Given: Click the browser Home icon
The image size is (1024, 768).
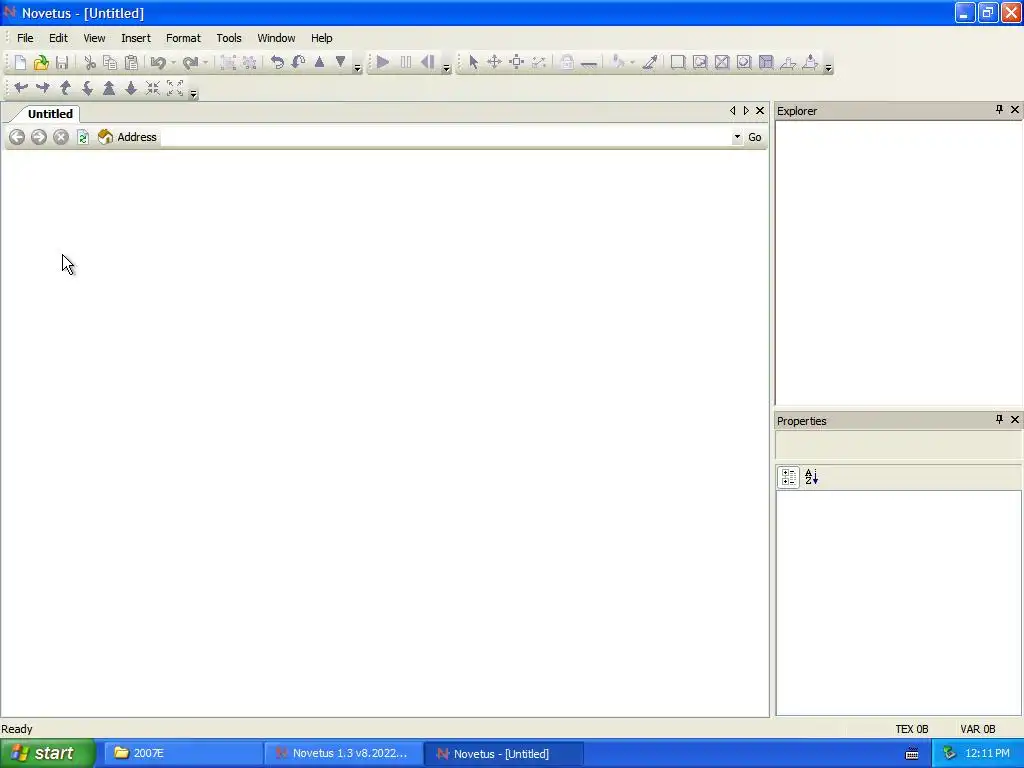Looking at the screenshot, I should pyautogui.click(x=105, y=137).
